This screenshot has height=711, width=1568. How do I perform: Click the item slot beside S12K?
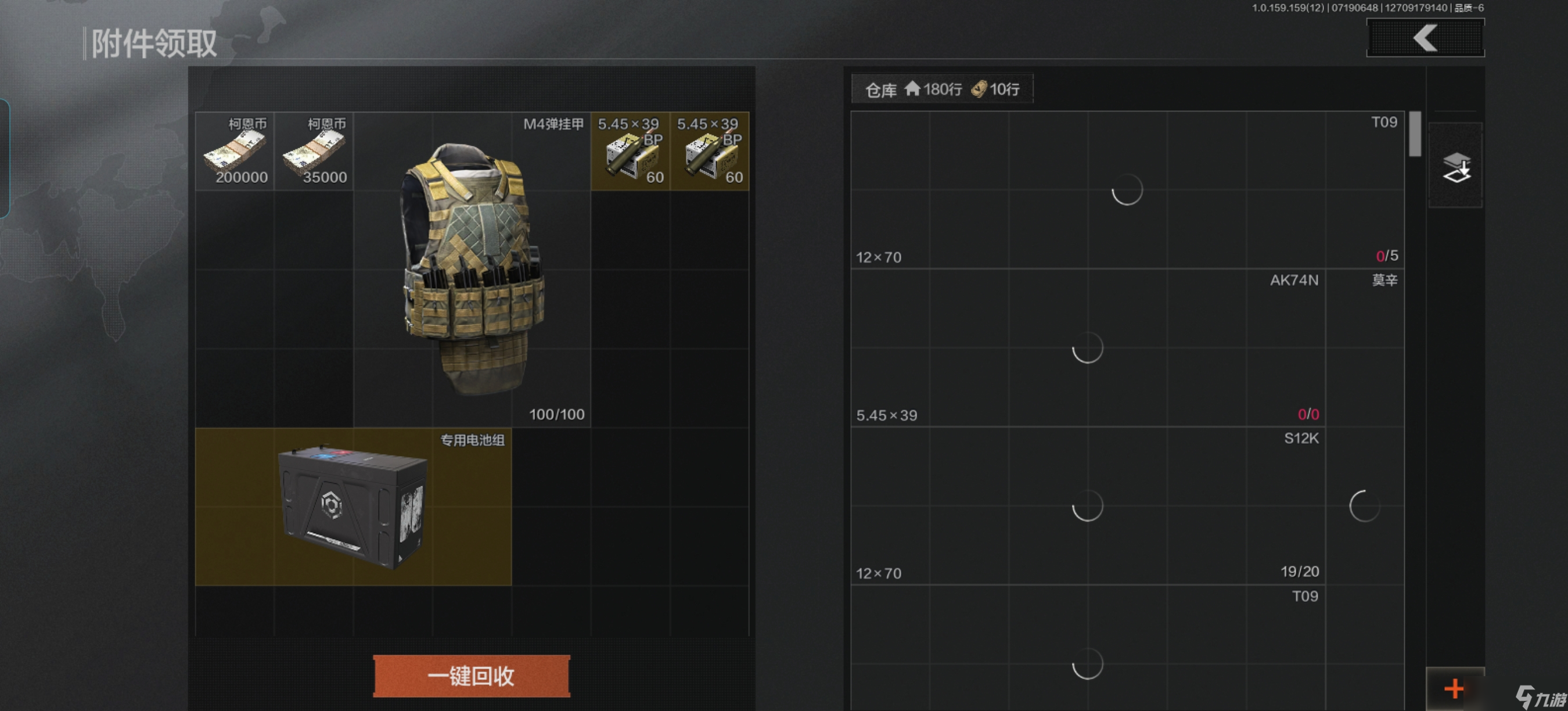(x=1365, y=506)
